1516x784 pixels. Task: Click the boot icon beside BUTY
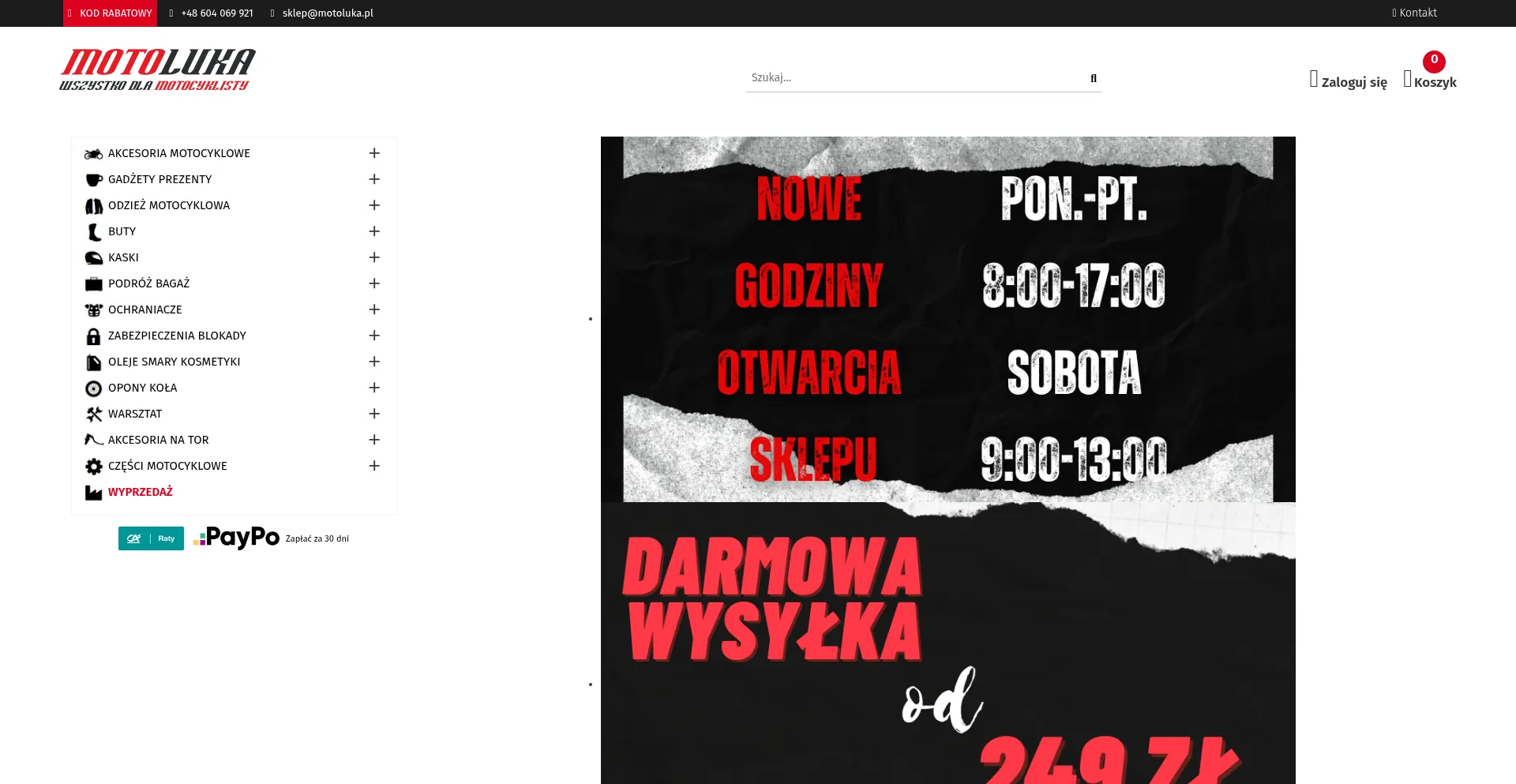coord(93,232)
